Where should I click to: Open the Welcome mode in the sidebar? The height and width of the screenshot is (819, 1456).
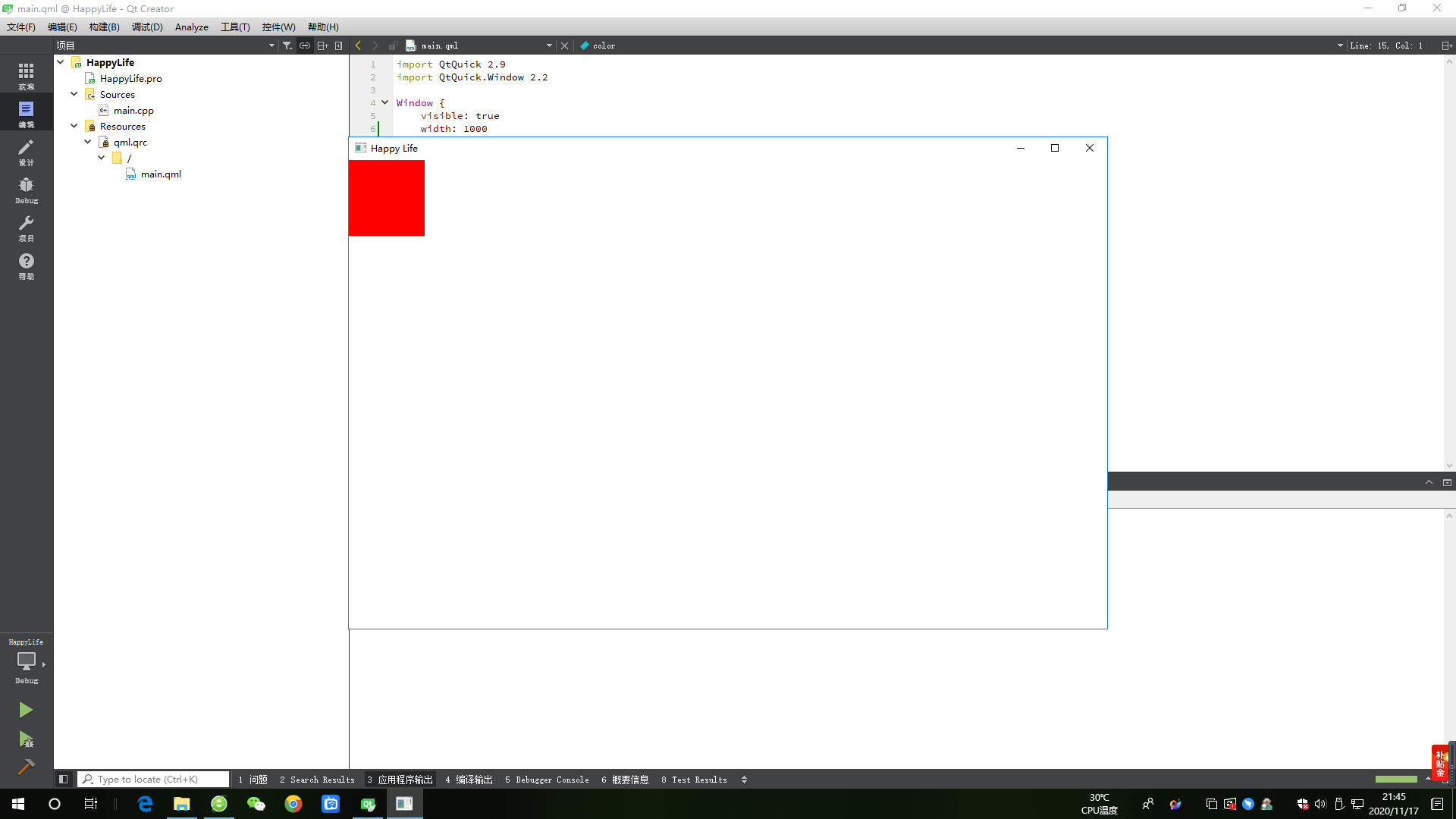[x=26, y=75]
